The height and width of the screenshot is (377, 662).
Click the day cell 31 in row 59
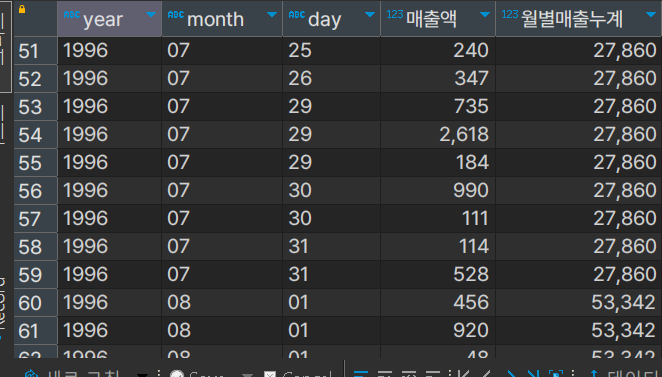point(331,274)
